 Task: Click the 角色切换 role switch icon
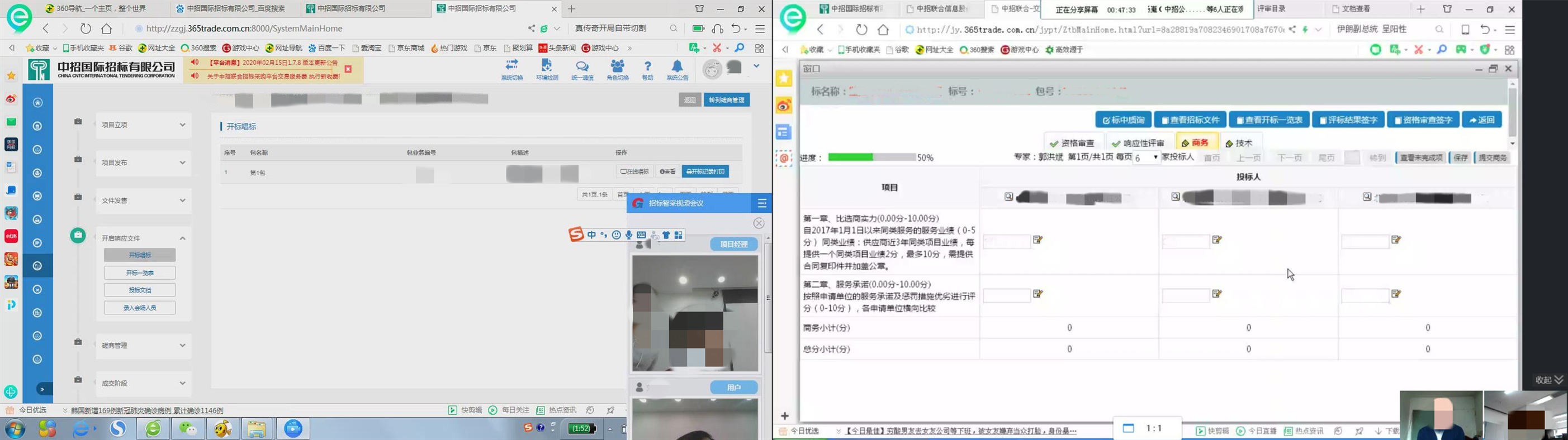617,67
